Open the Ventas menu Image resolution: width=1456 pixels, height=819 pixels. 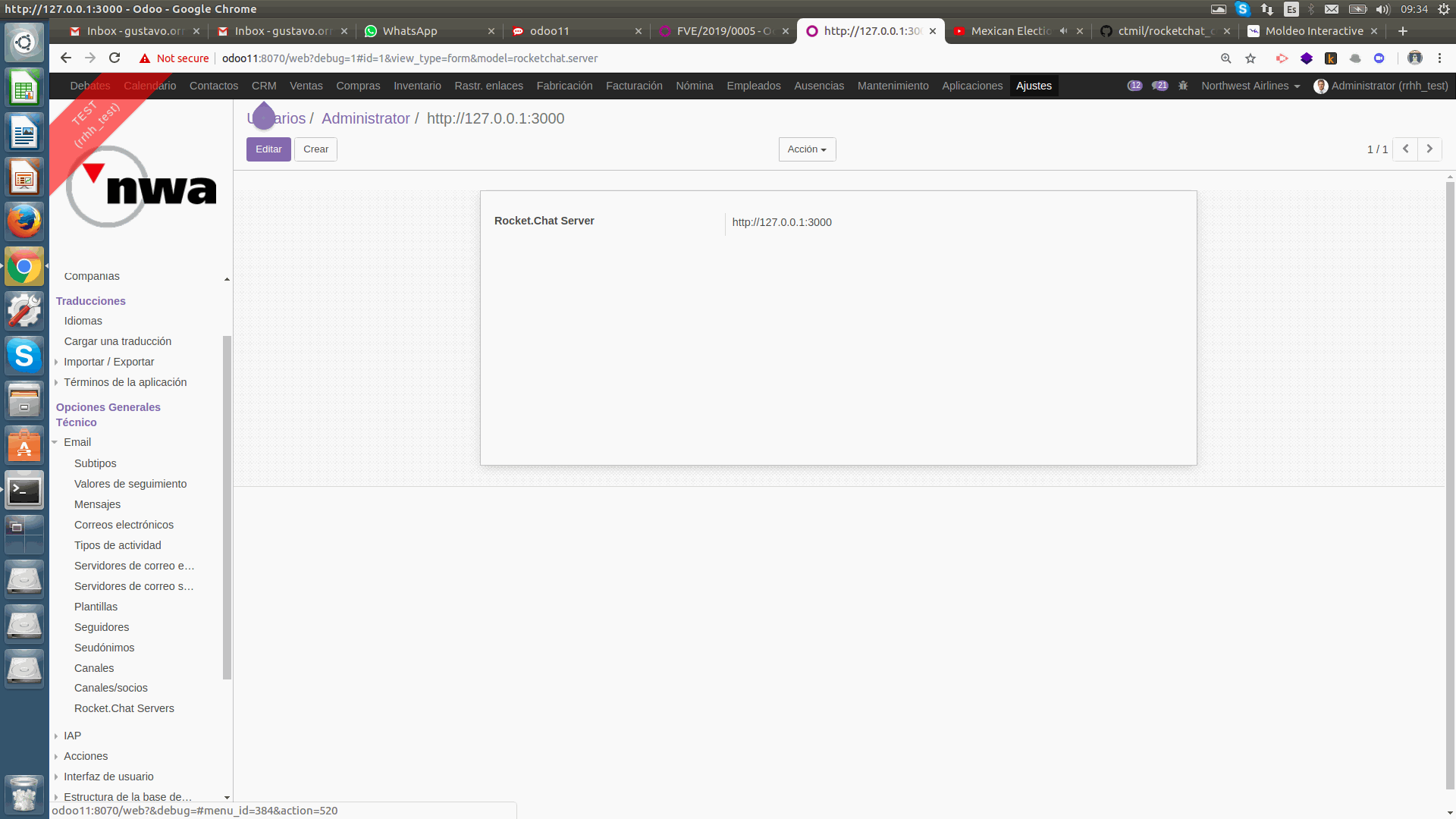point(306,86)
